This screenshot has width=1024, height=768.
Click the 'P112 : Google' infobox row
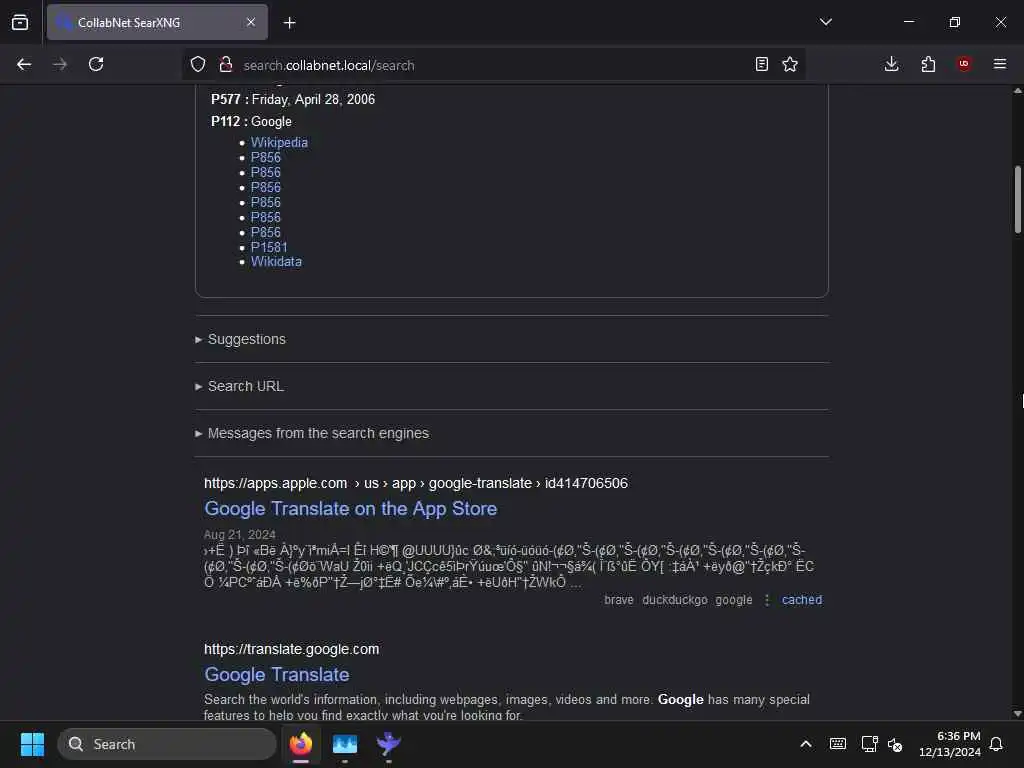251,121
